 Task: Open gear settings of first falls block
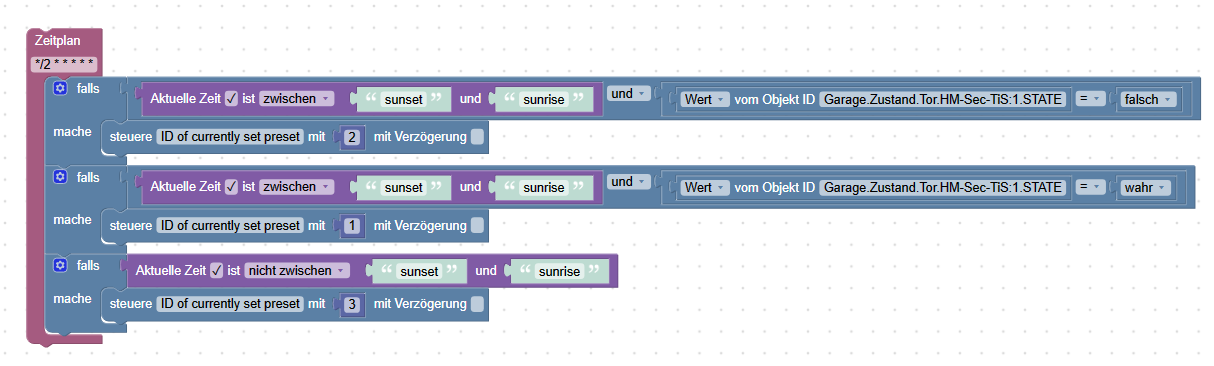pyautogui.click(x=60, y=89)
